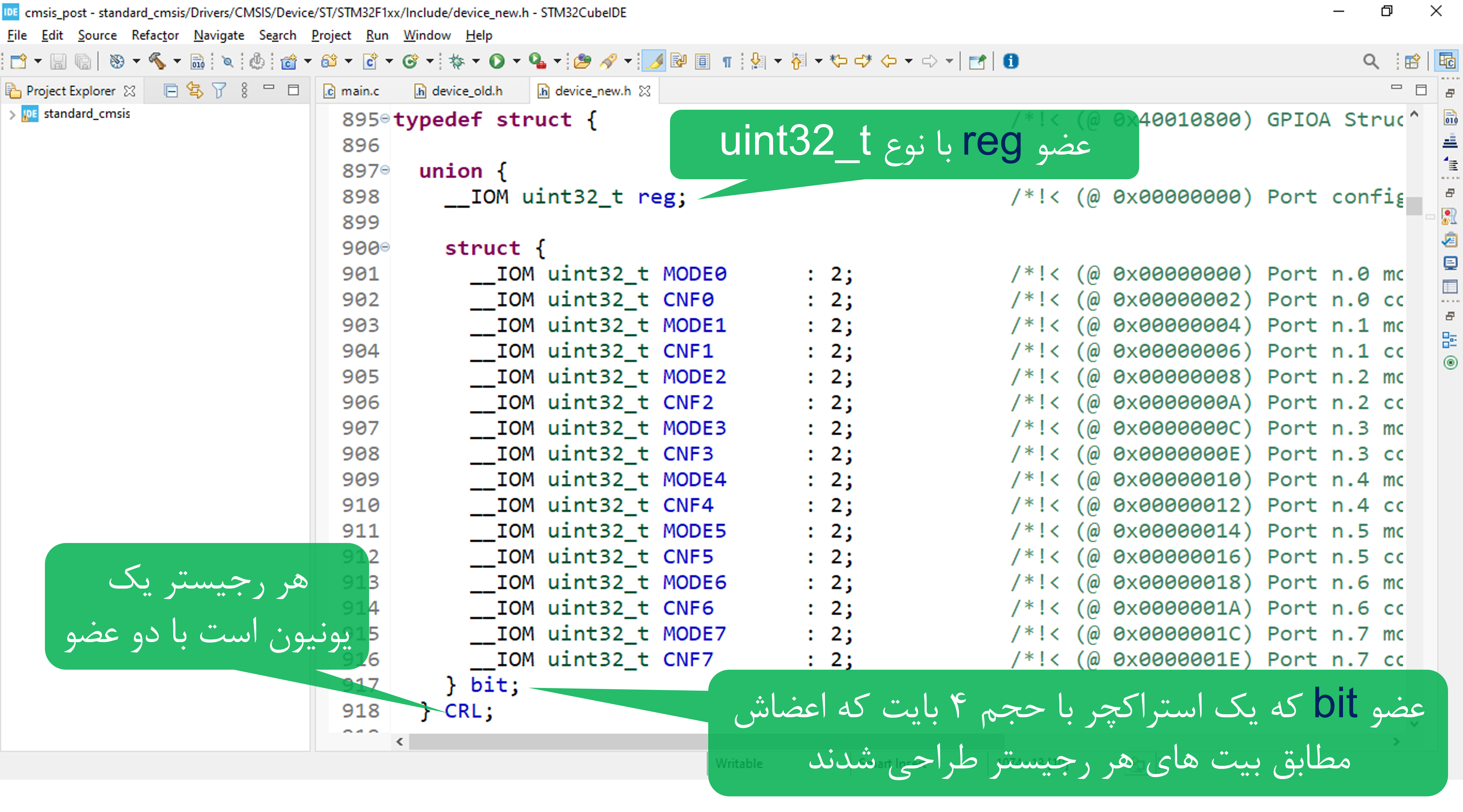
Task: Click the New C/C++ project icon
Action: point(289,61)
